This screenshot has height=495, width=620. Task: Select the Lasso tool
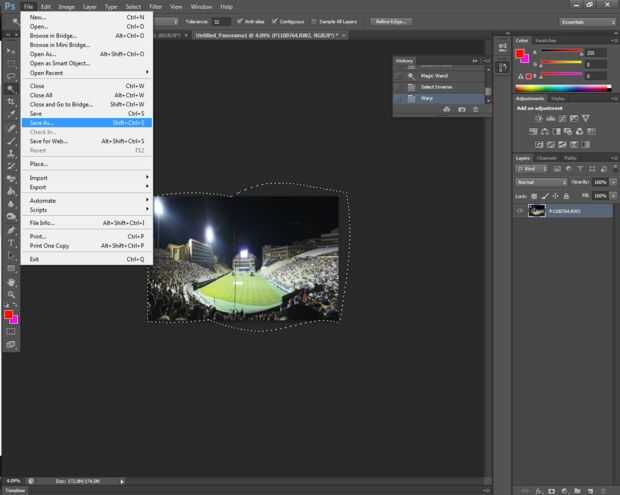[11, 76]
